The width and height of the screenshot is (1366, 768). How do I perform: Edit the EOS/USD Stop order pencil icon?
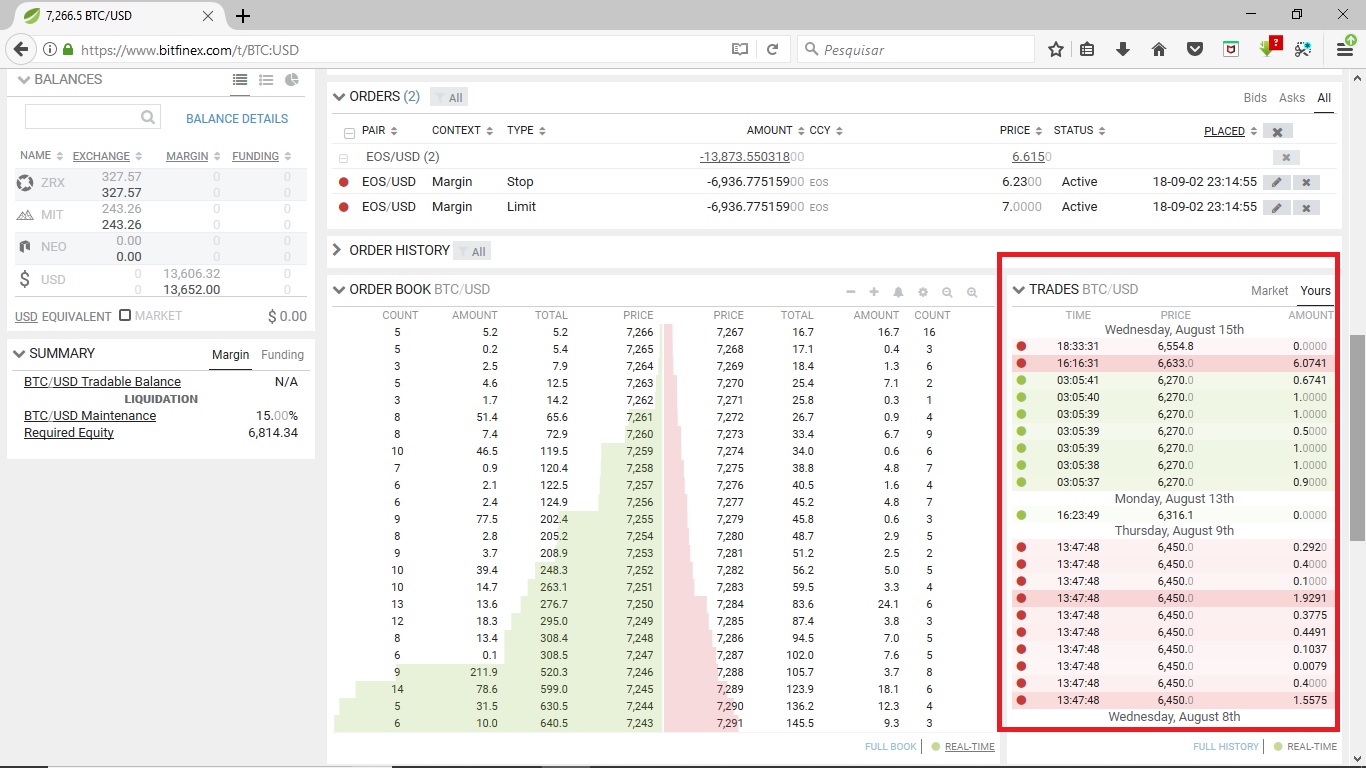[1276, 182]
